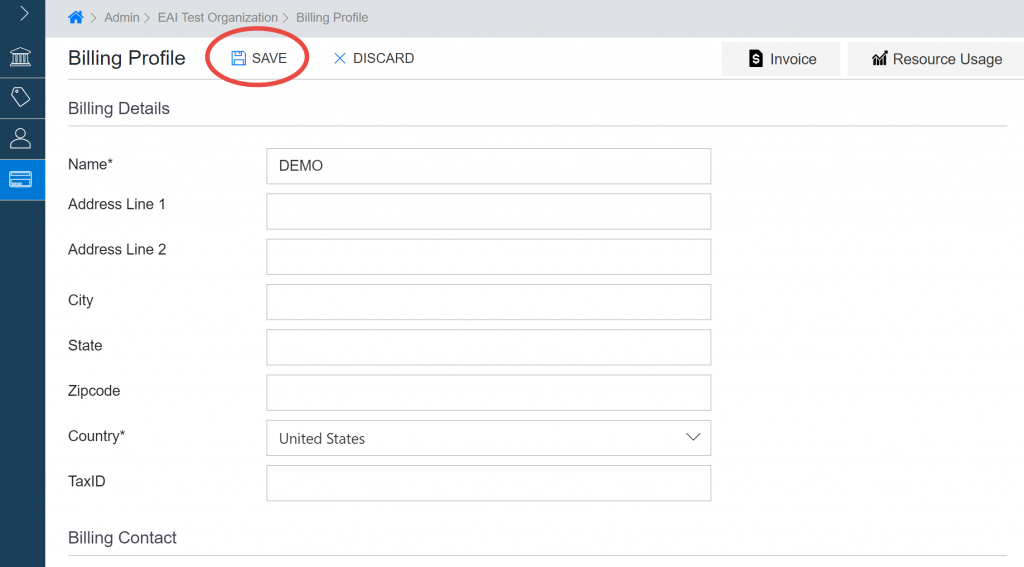Click the Country dropdown chevron arrow
1024x567 pixels.
(x=693, y=437)
